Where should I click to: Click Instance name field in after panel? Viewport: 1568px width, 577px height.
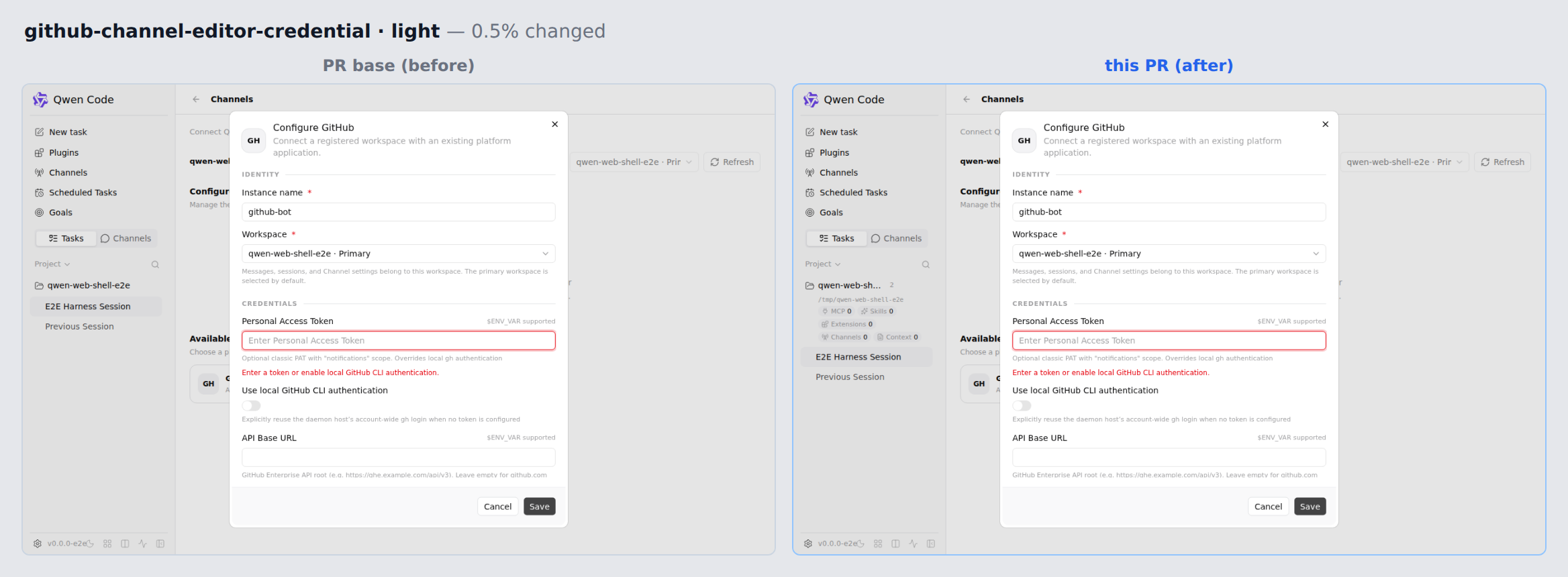pos(1169,212)
